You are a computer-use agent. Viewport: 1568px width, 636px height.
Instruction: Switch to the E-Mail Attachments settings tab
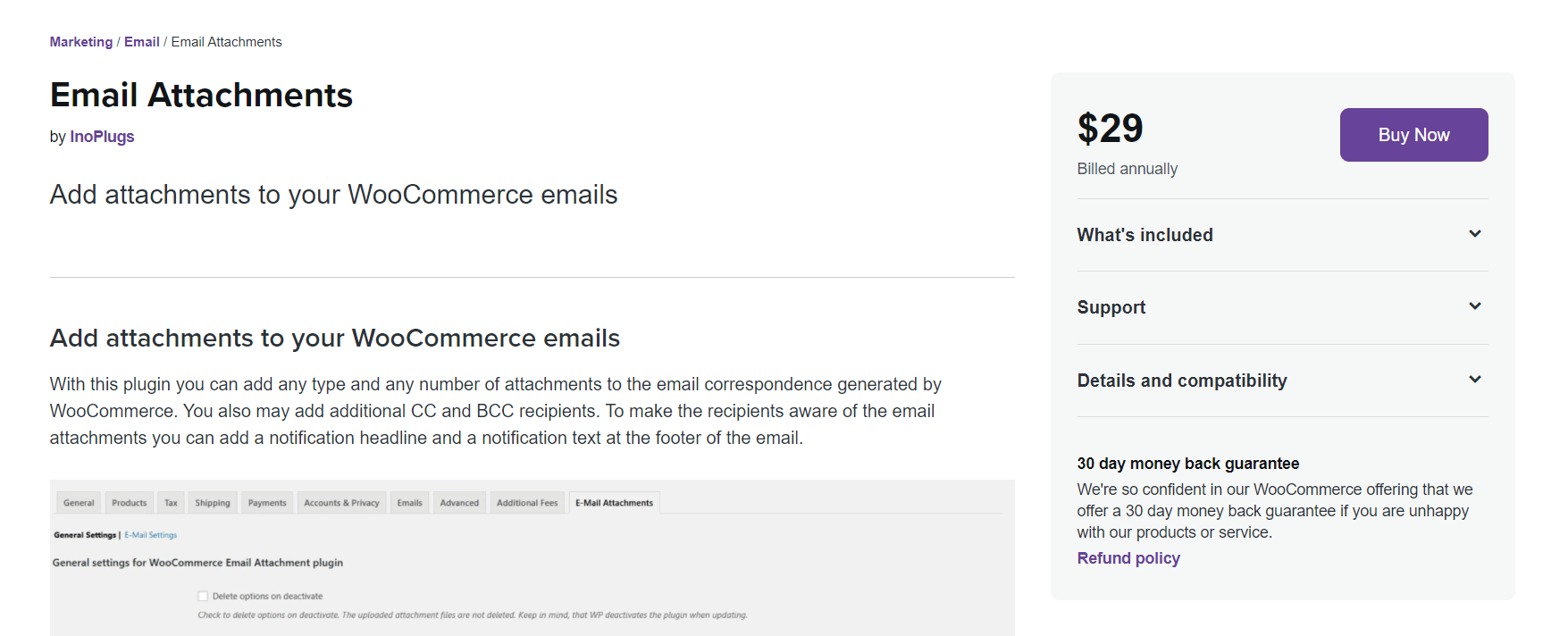click(614, 502)
